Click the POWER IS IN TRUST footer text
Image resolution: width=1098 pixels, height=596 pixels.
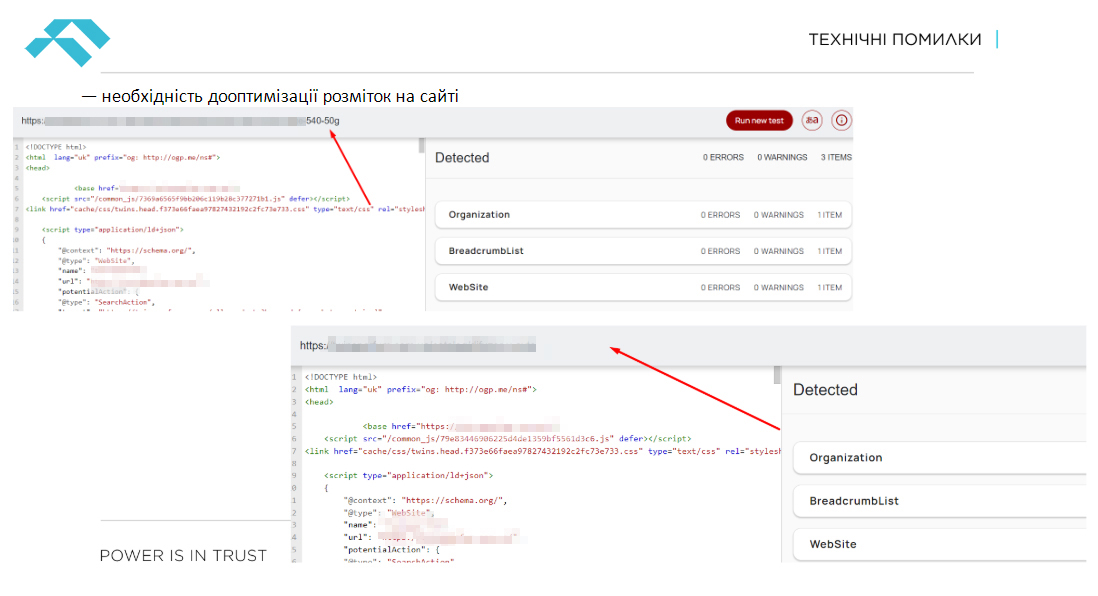(x=183, y=555)
